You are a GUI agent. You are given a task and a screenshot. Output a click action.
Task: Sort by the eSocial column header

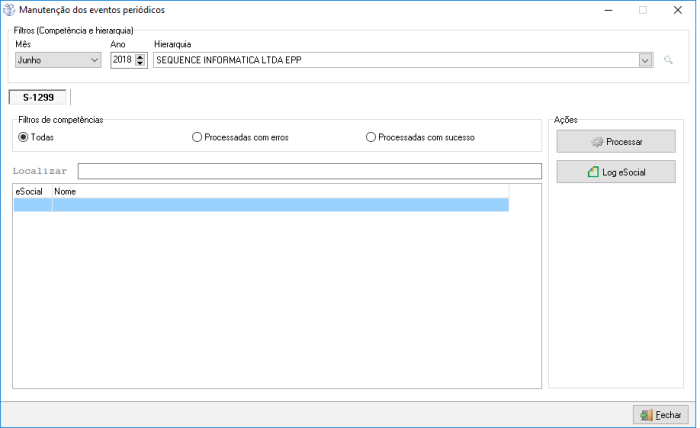coord(31,191)
